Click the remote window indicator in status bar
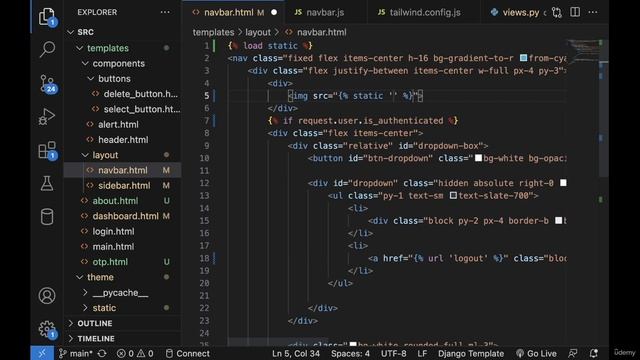Image resolution: width=640 pixels, height=360 pixels. click(x=42, y=353)
